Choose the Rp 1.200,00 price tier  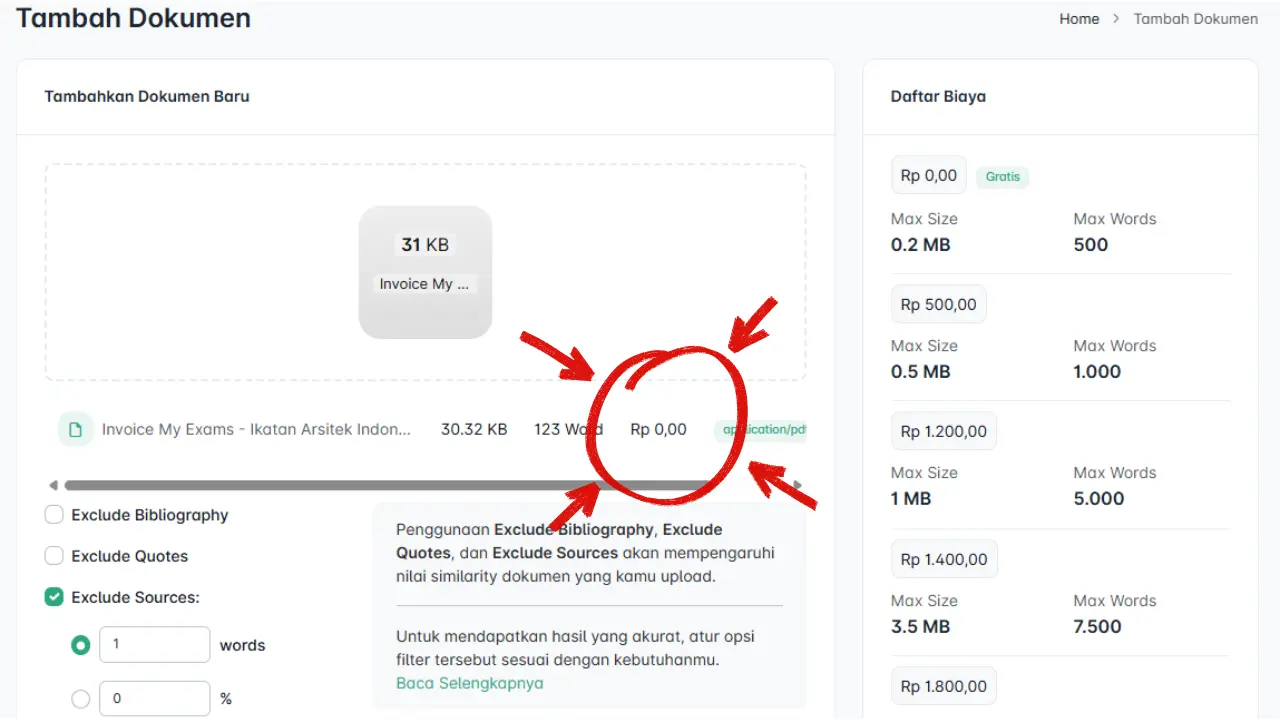[x=943, y=431]
